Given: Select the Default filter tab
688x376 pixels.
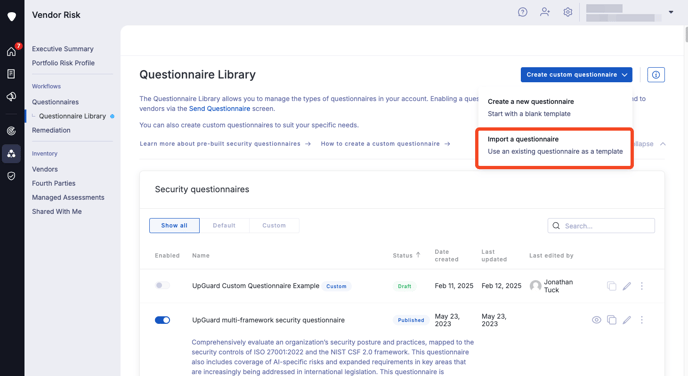Looking at the screenshot, I should [224, 226].
